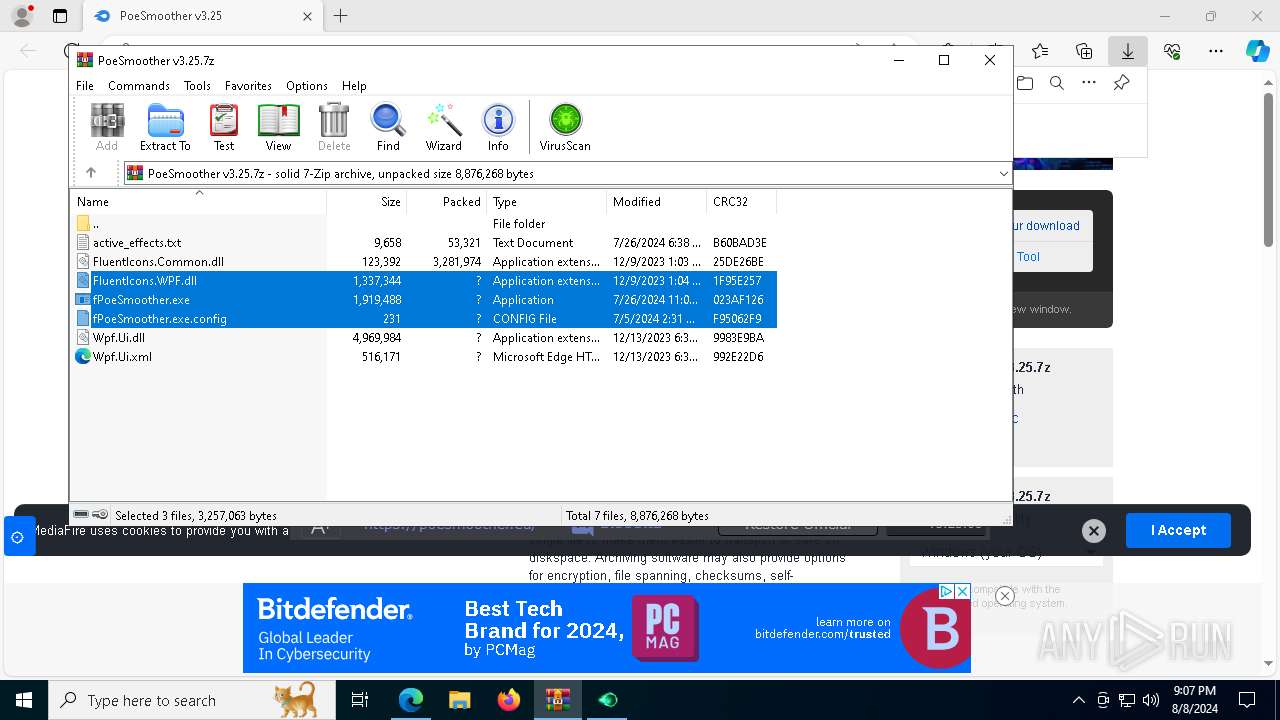Select fPoeSmoother.exe.config file
The width and height of the screenshot is (1280, 720).
[424, 319]
